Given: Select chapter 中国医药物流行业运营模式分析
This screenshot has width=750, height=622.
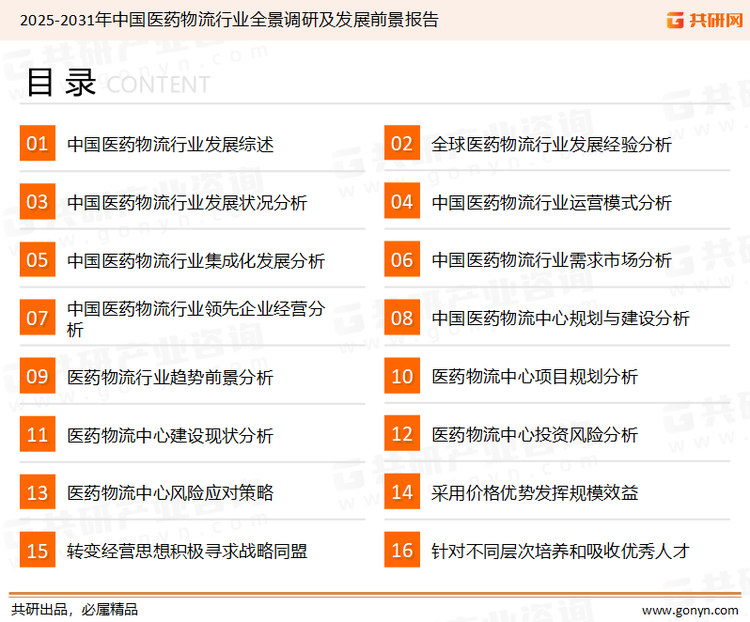Looking at the screenshot, I should [551, 203].
